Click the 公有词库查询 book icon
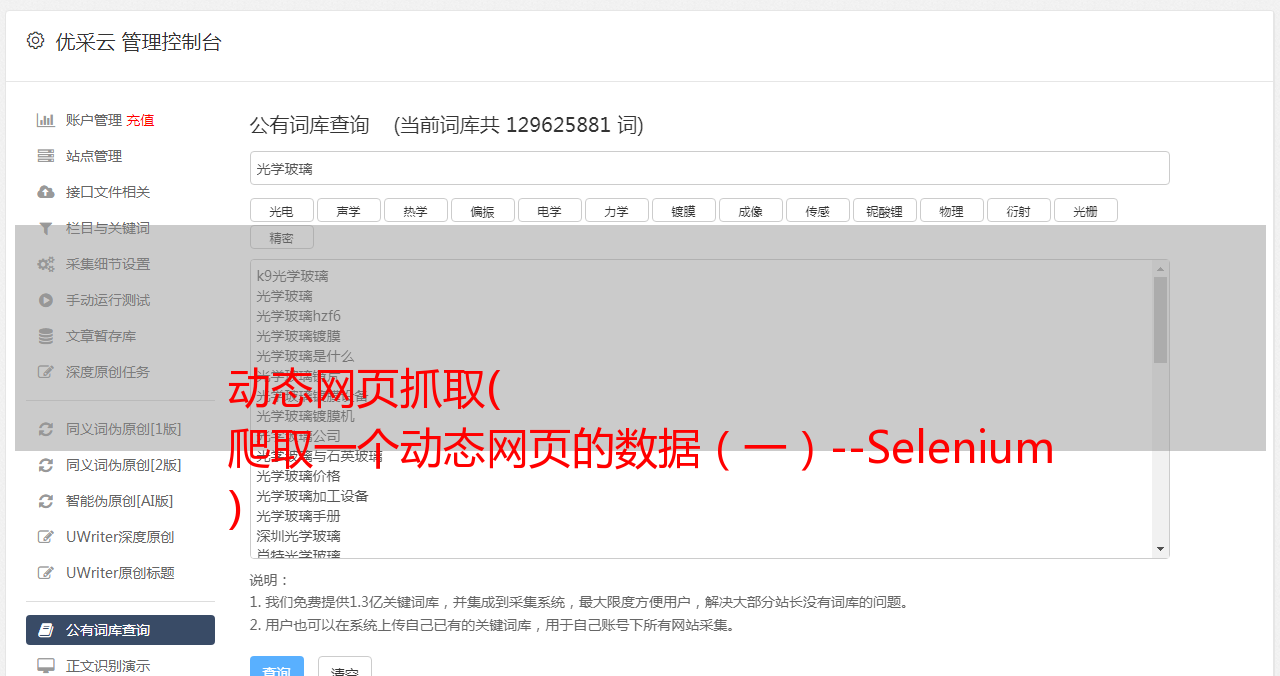The height and width of the screenshot is (676, 1280). 46,630
